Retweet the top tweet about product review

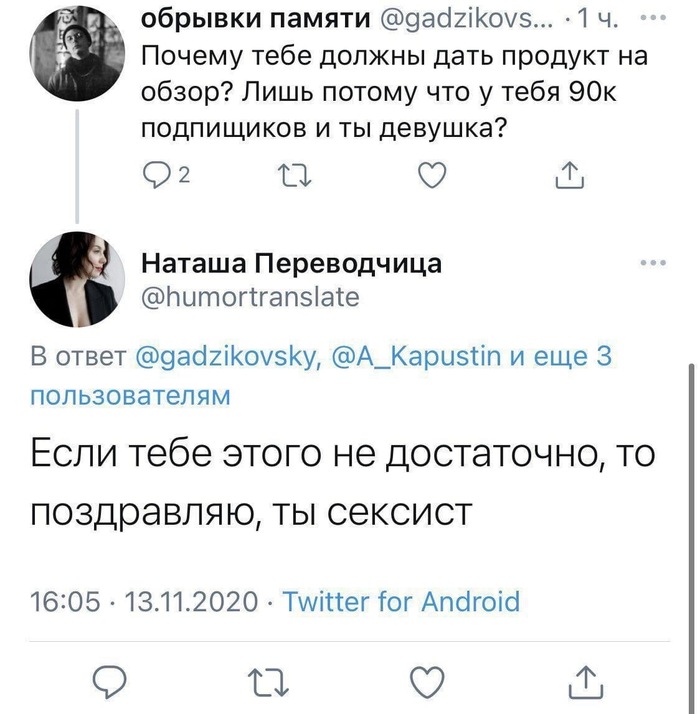pyautogui.click(x=288, y=176)
